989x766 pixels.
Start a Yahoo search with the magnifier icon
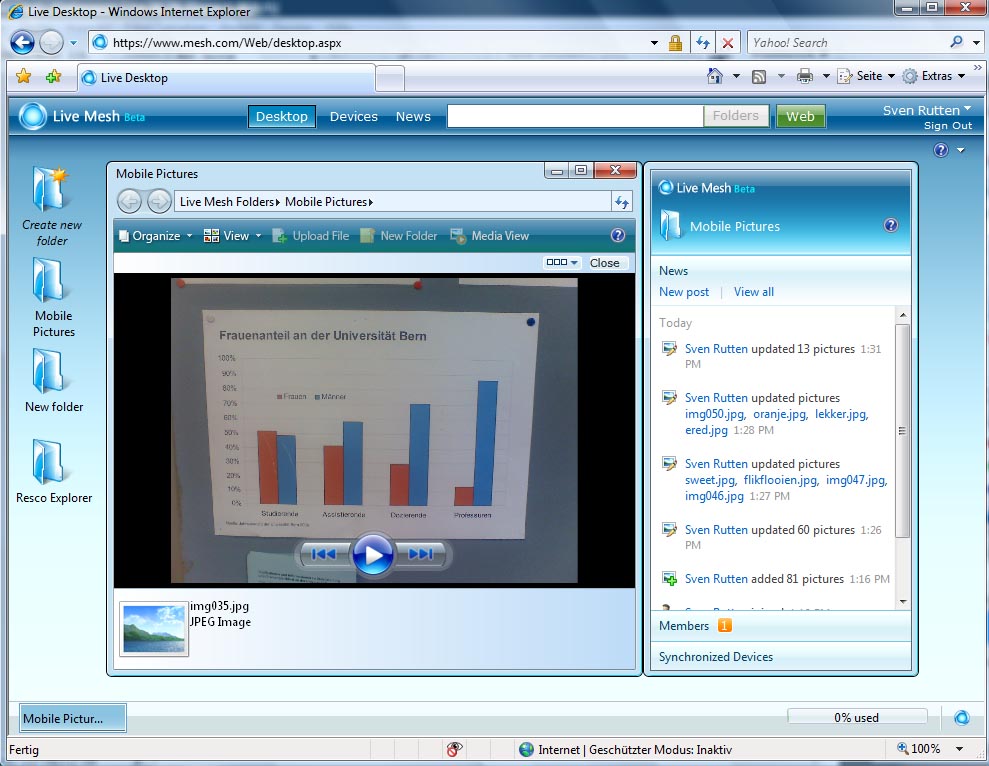click(956, 42)
